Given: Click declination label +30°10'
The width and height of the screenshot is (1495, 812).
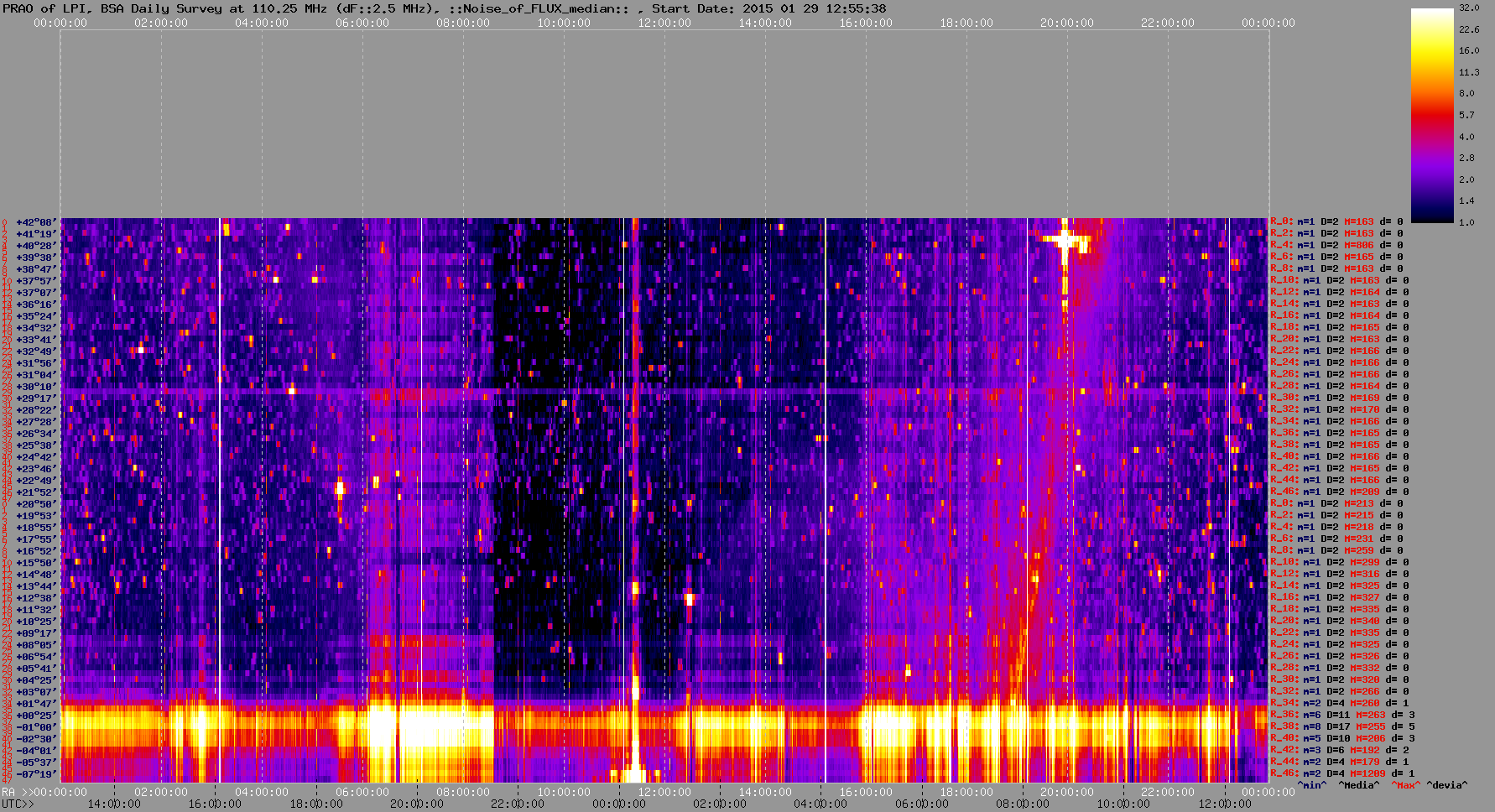Looking at the screenshot, I should [35, 387].
